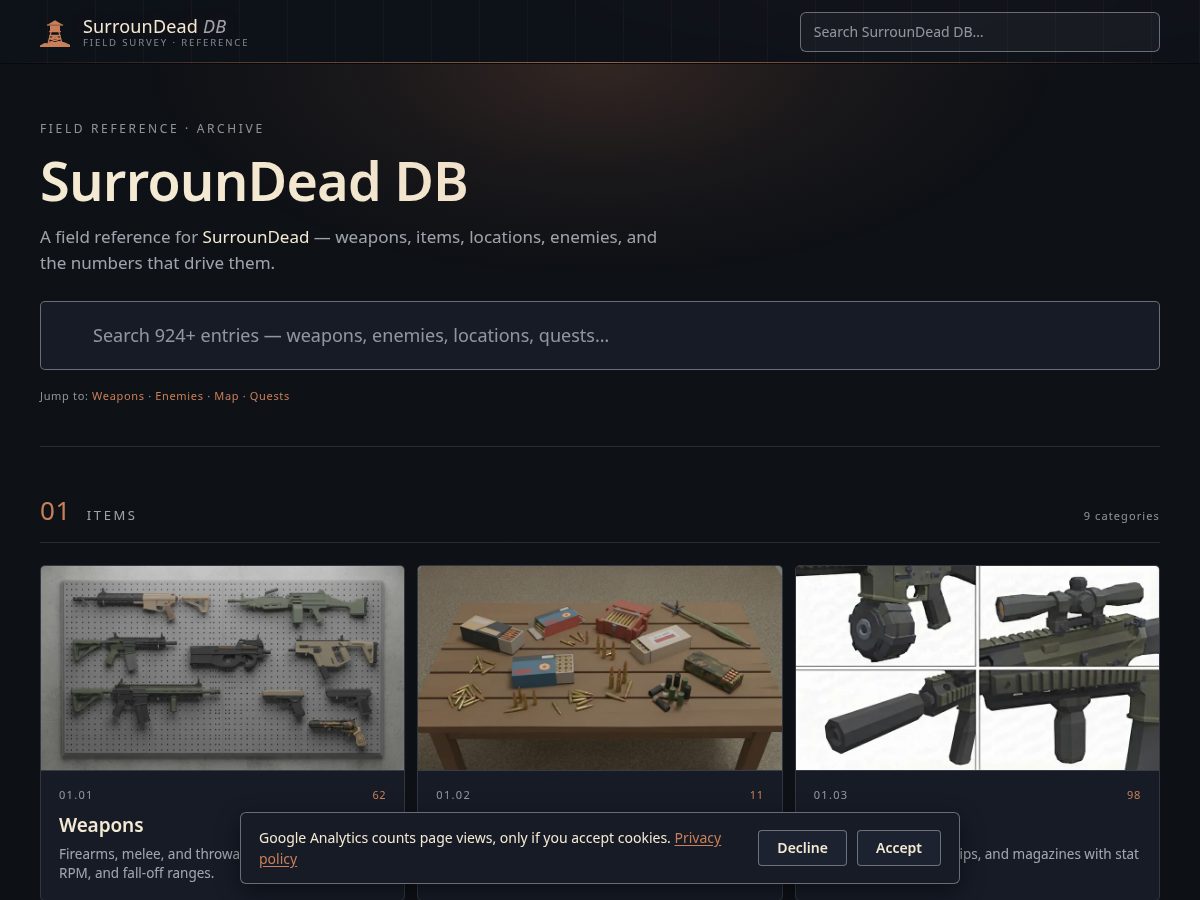Click the main Search 924+ entries box
The width and height of the screenshot is (1200, 900).
click(x=600, y=335)
